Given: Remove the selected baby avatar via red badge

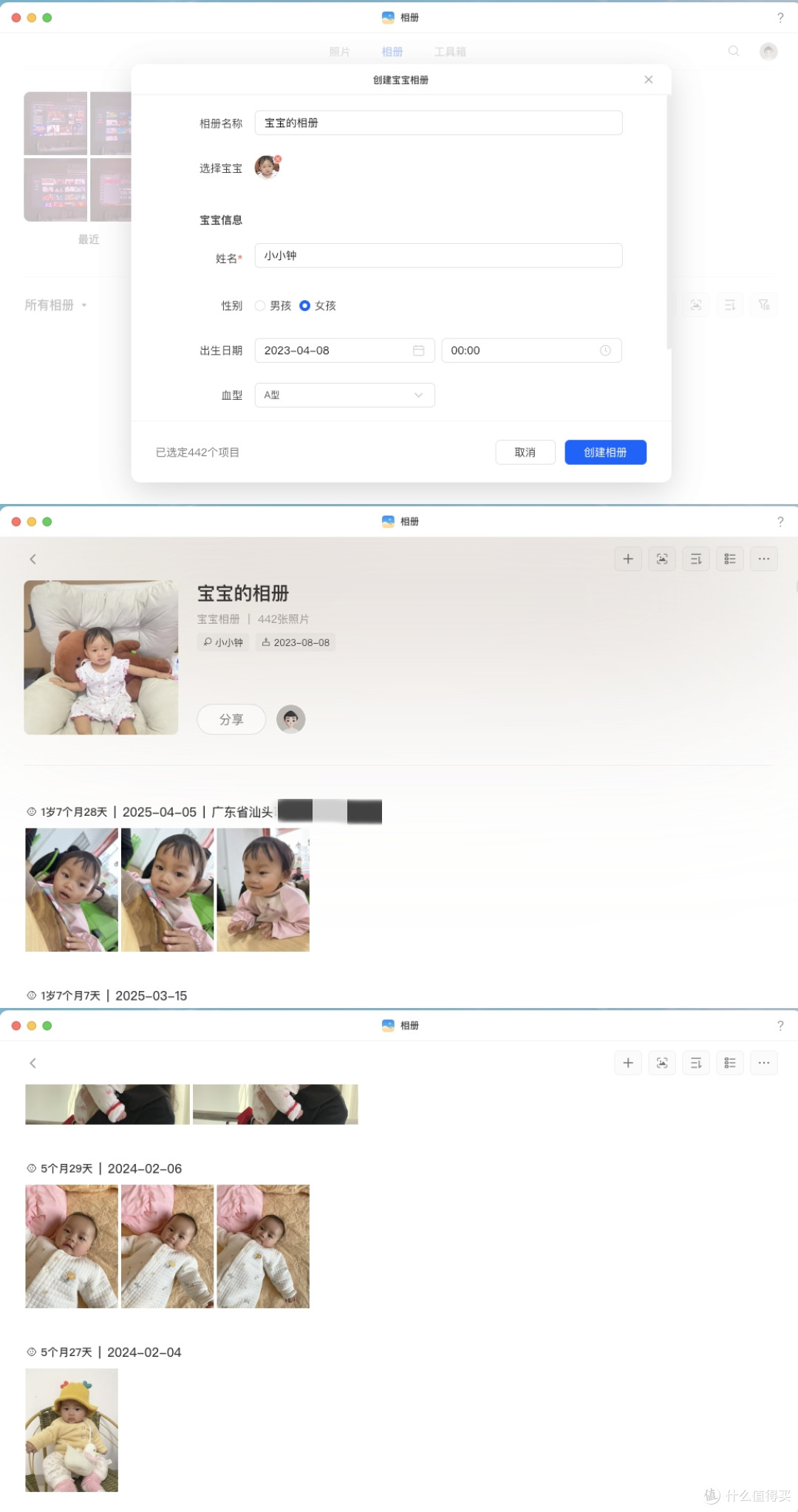Looking at the screenshot, I should click(x=278, y=159).
